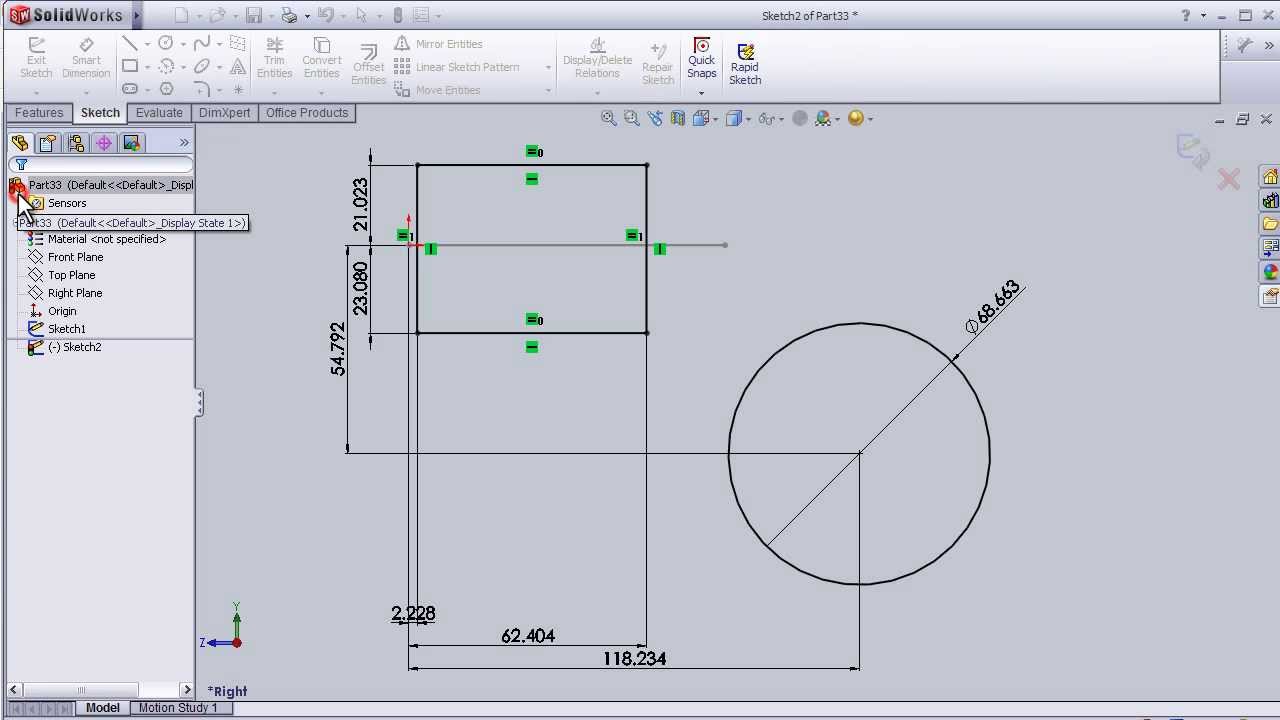This screenshot has height=720, width=1280.
Task: Open the PropertyManager tab
Action: tap(47, 143)
